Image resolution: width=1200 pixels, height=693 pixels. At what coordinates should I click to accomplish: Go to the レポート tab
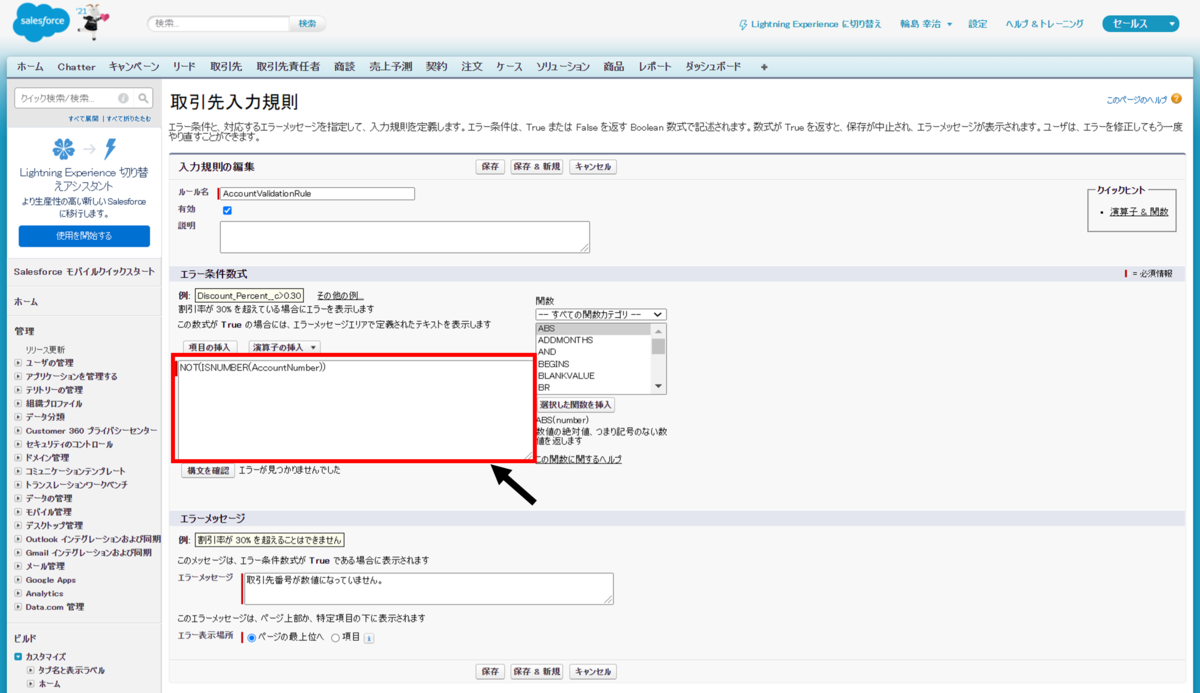655,67
